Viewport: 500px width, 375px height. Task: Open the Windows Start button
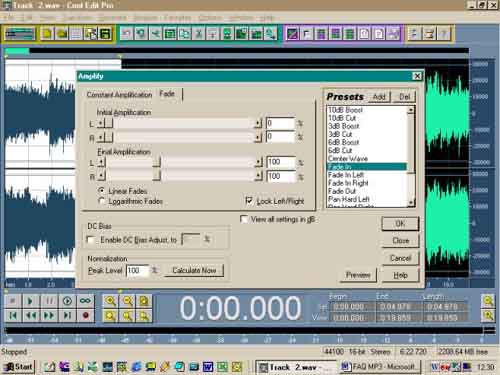click(x=18, y=367)
